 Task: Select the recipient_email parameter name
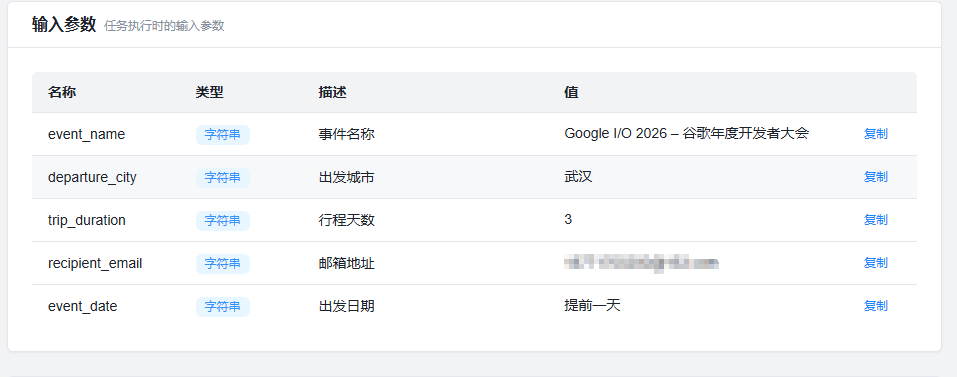[x=95, y=264]
